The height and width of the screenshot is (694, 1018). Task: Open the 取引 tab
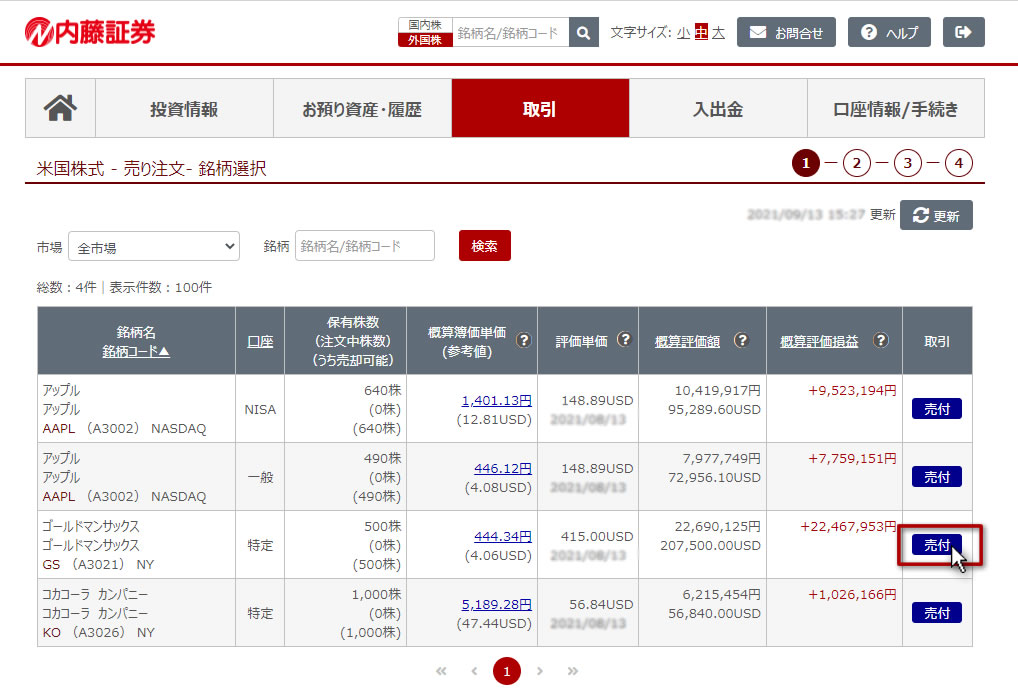[x=540, y=108]
